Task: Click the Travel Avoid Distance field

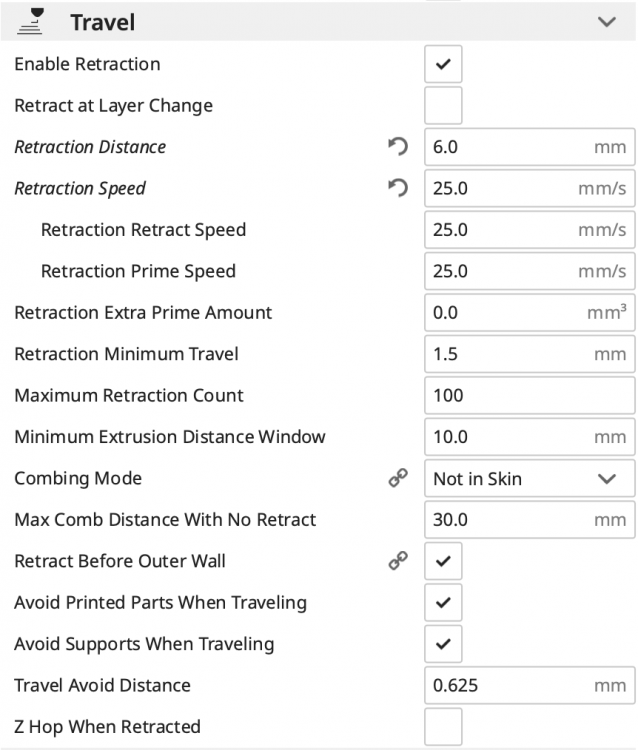Action: (529, 685)
